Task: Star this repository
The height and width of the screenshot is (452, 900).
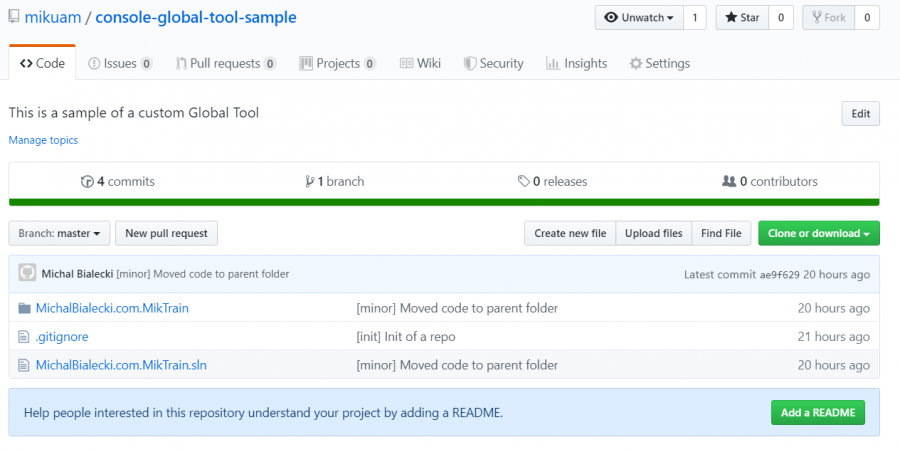Action: coord(741,18)
